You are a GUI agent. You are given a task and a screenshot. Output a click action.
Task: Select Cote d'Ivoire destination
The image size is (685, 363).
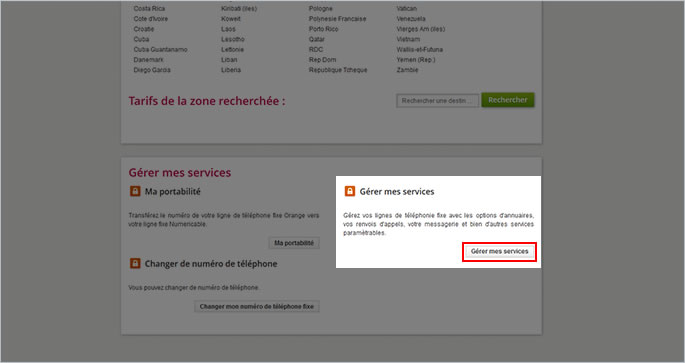click(x=151, y=19)
